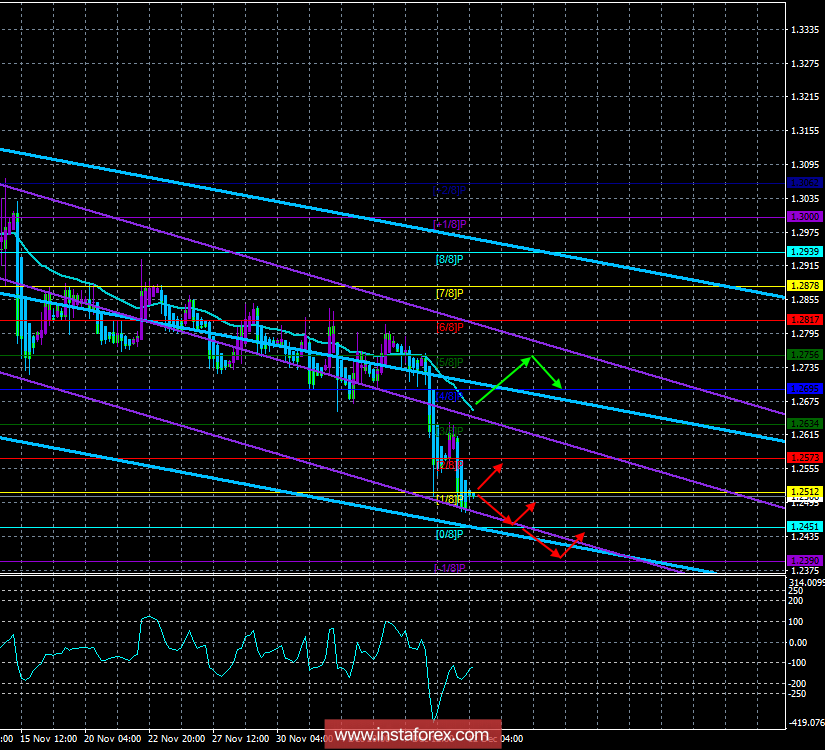Image resolution: width=825 pixels, height=750 pixels.
Task: Select the 1.2695 blue price label
Action: point(805,389)
